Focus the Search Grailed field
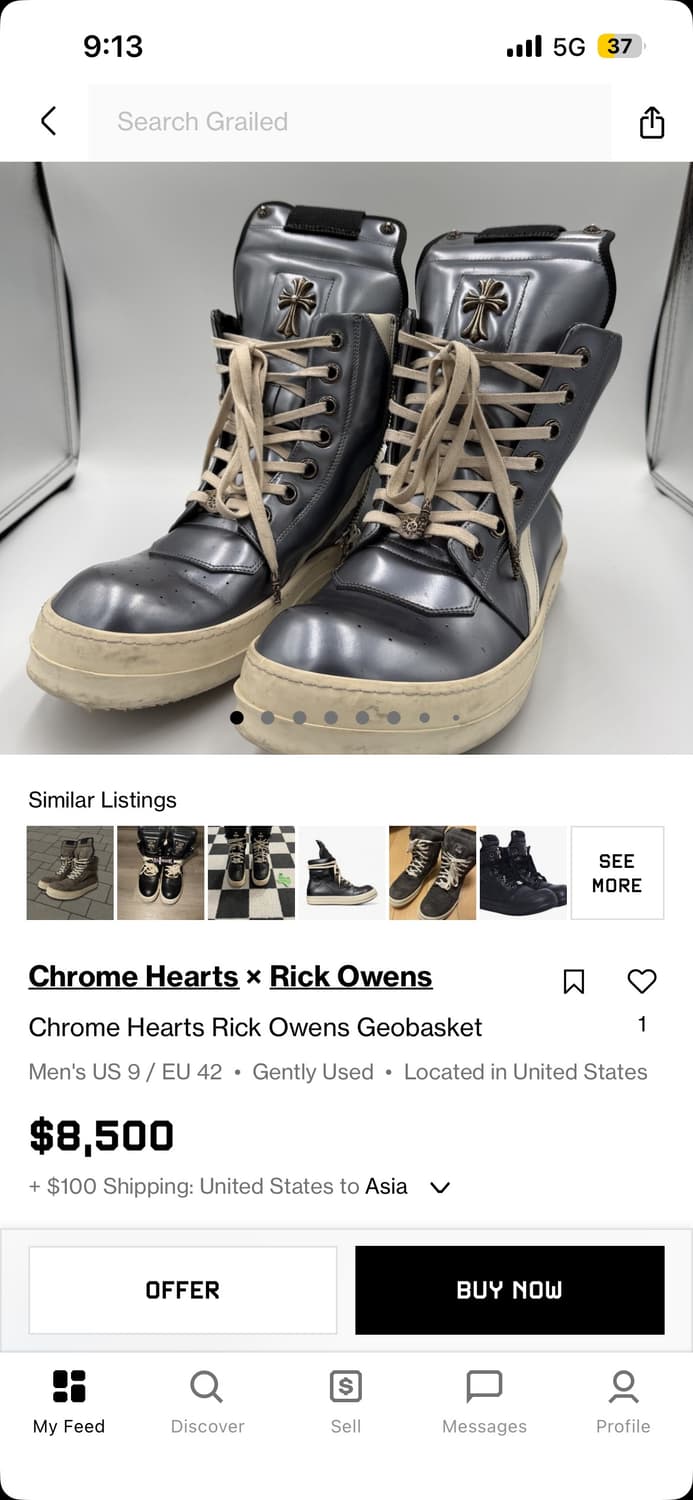This screenshot has height=1500, width=693. (350, 122)
